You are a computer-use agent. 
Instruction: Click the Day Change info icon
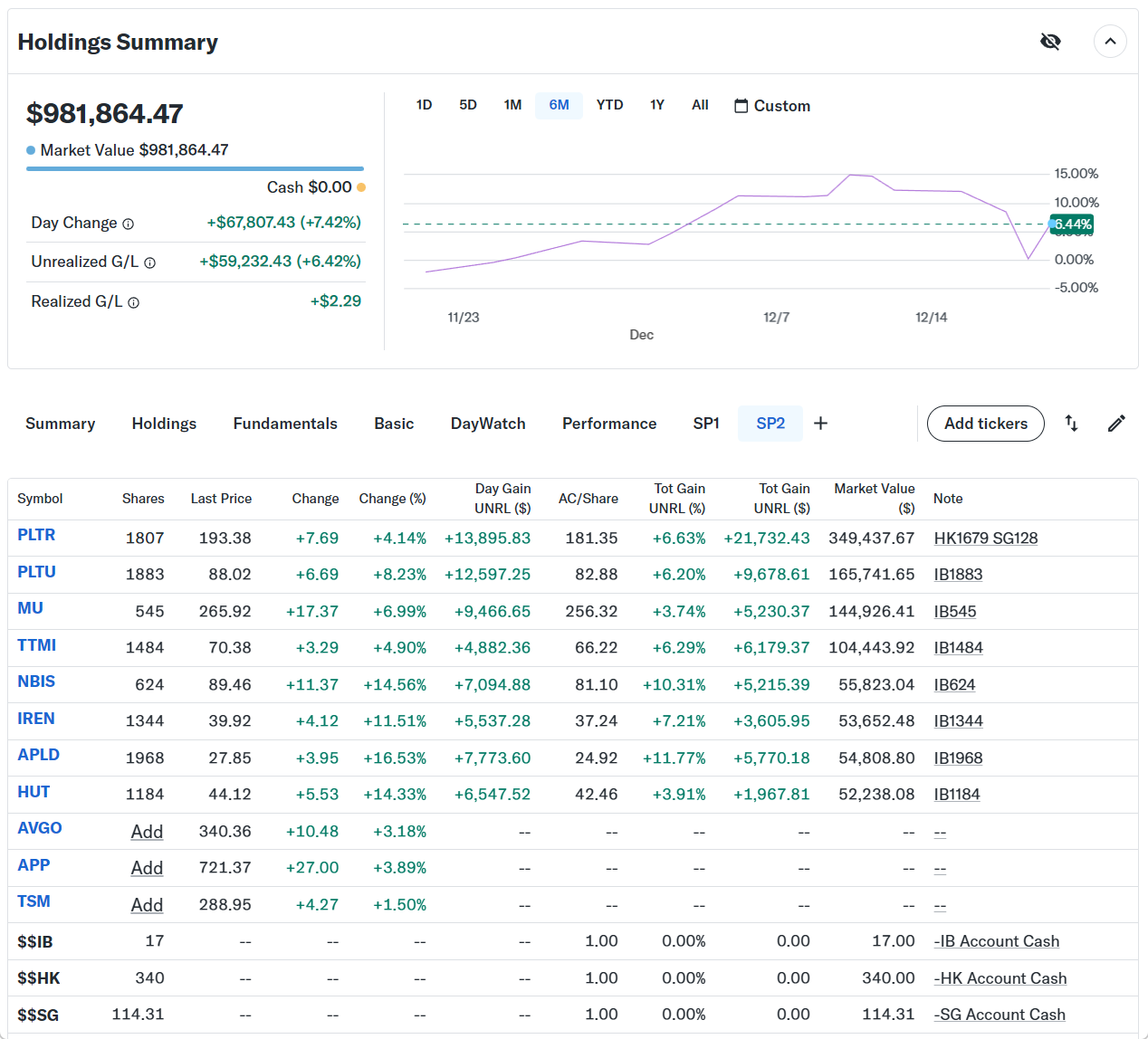point(129,224)
